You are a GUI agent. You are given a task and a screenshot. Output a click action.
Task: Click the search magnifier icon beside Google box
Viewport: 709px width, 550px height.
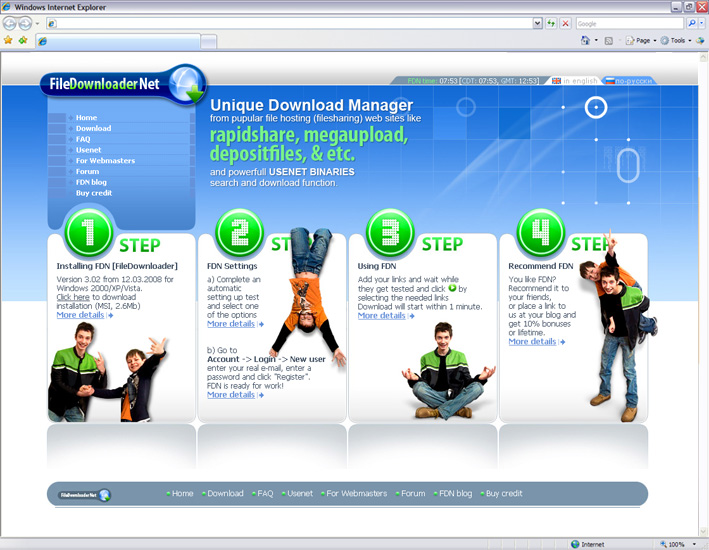click(691, 23)
